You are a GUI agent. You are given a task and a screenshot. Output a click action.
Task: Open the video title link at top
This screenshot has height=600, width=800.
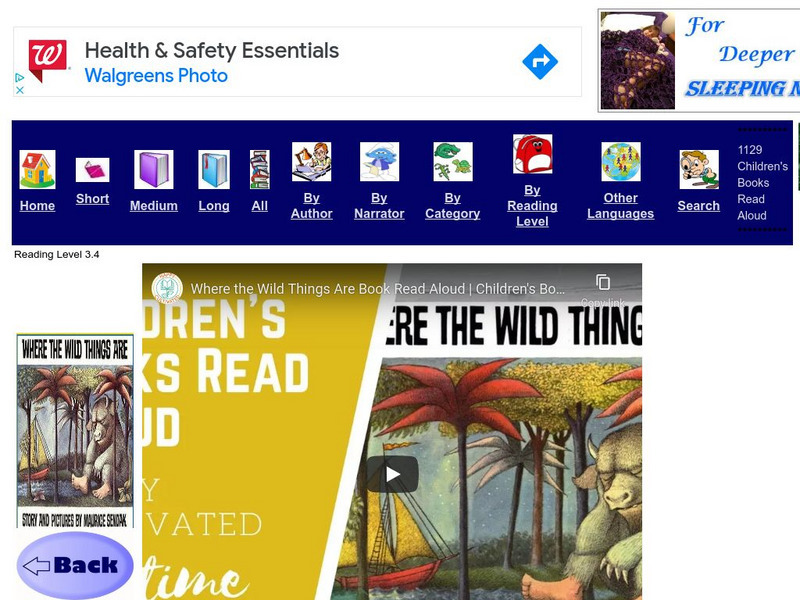[x=378, y=289]
